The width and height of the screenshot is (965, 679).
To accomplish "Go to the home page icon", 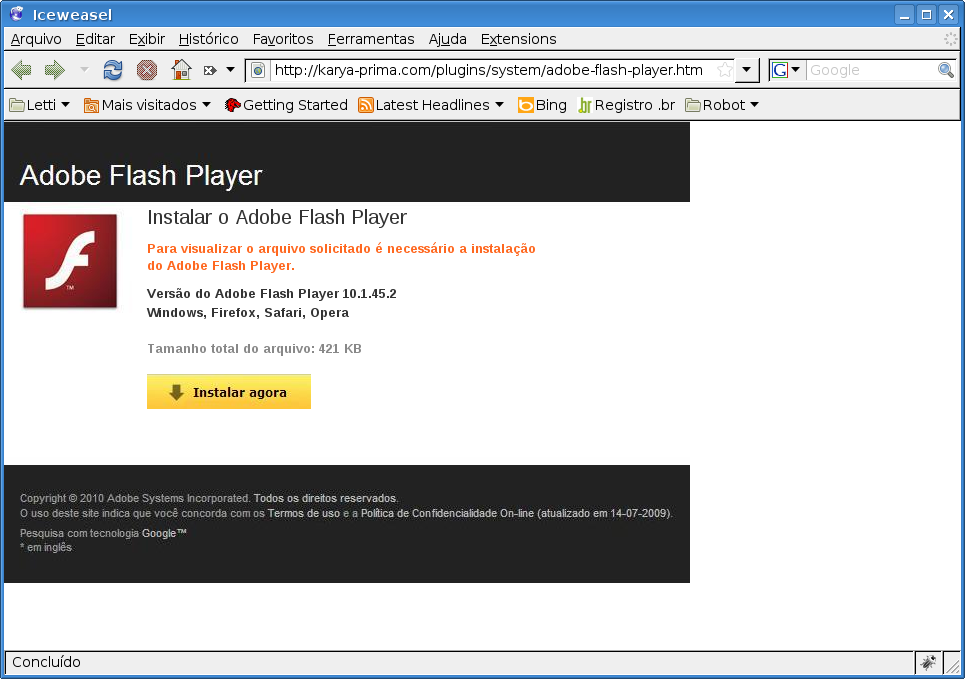I will tap(181, 70).
